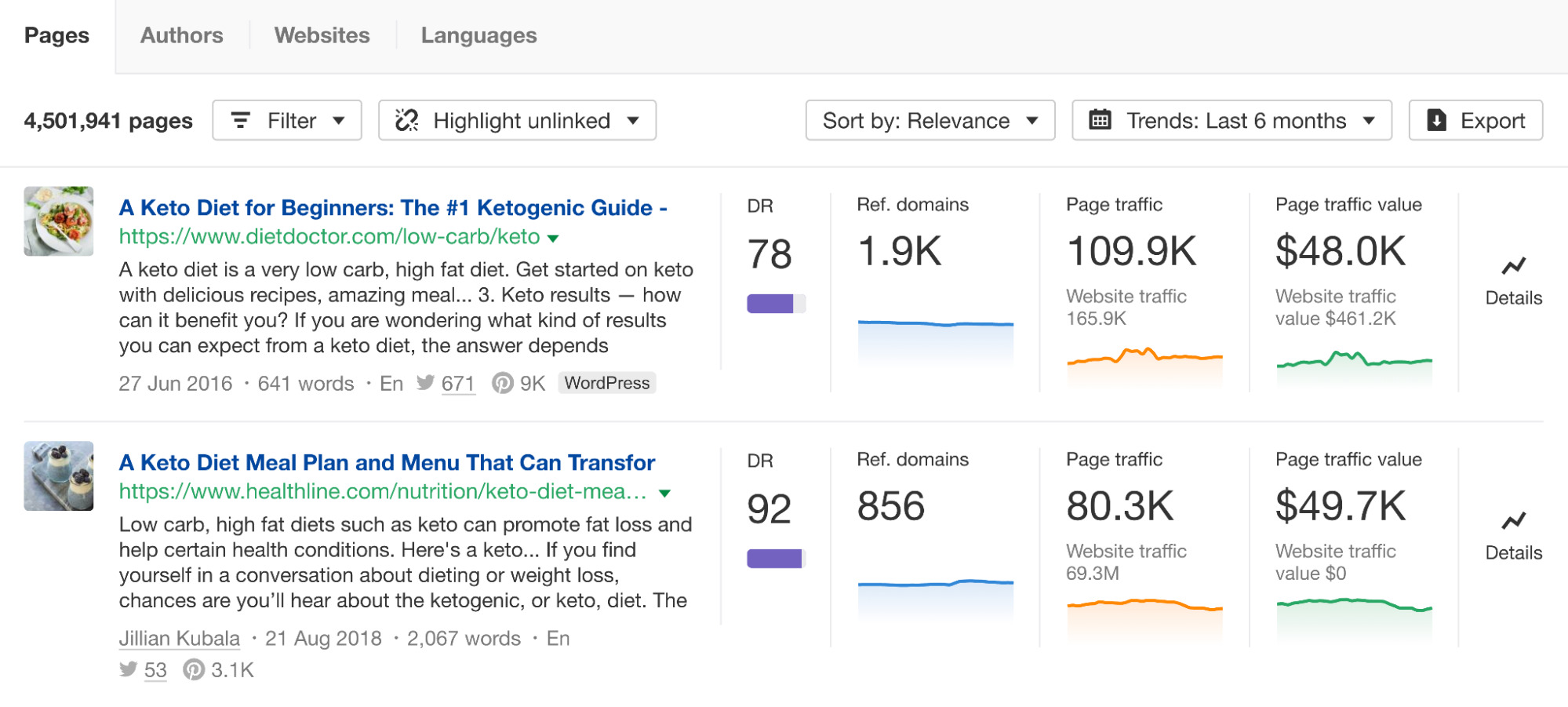Click the broken-link icon next to Highlight unlinked
The image size is (1568, 707).
pos(408,120)
